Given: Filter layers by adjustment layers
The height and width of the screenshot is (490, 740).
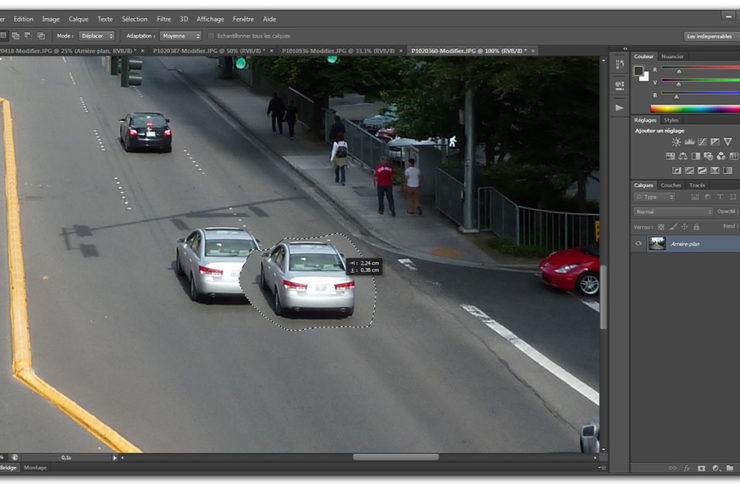Looking at the screenshot, I should coord(707,197).
